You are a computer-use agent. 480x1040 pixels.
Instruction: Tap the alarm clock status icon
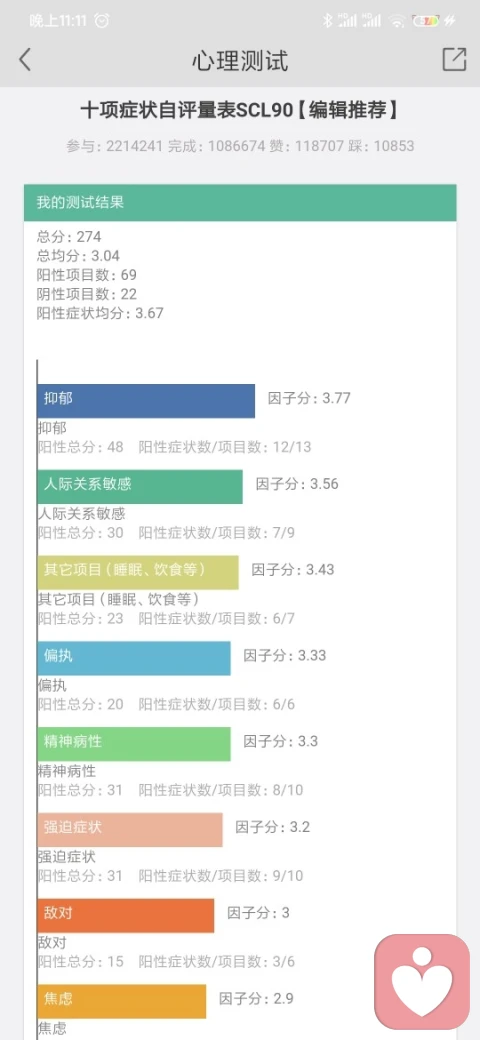pyautogui.click(x=102, y=21)
